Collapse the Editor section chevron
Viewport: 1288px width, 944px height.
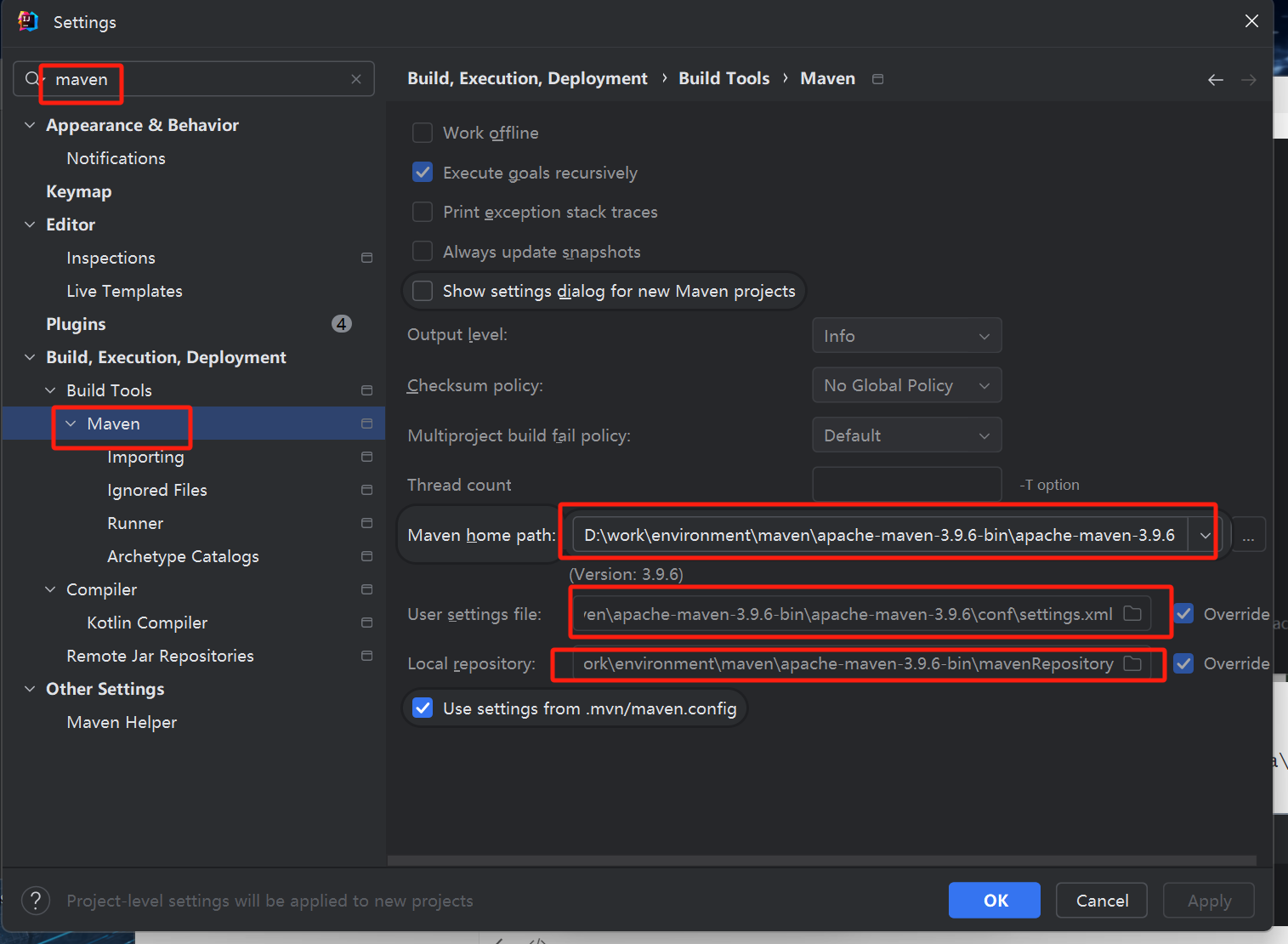click(x=30, y=225)
